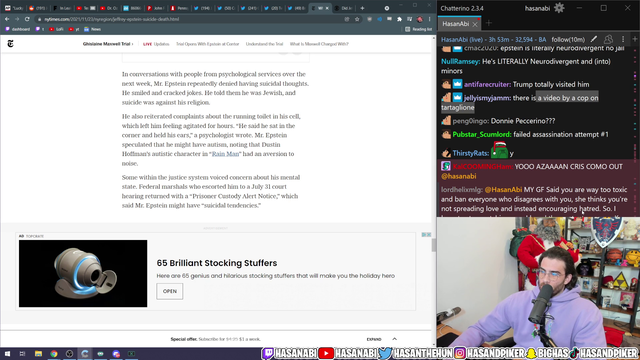The image size is (640, 360).
Task: Reload the nytimes page
Action: point(27,19)
